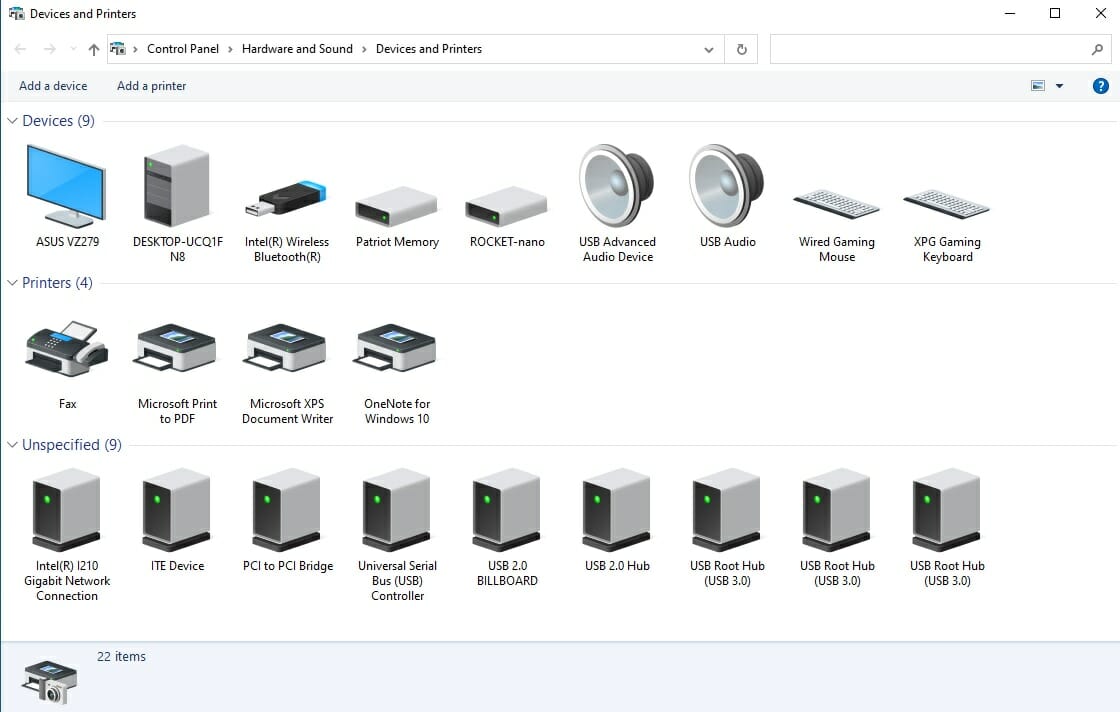Select the ROCKET-nano drive icon
The height and width of the screenshot is (712, 1120).
tap(506, 206)
